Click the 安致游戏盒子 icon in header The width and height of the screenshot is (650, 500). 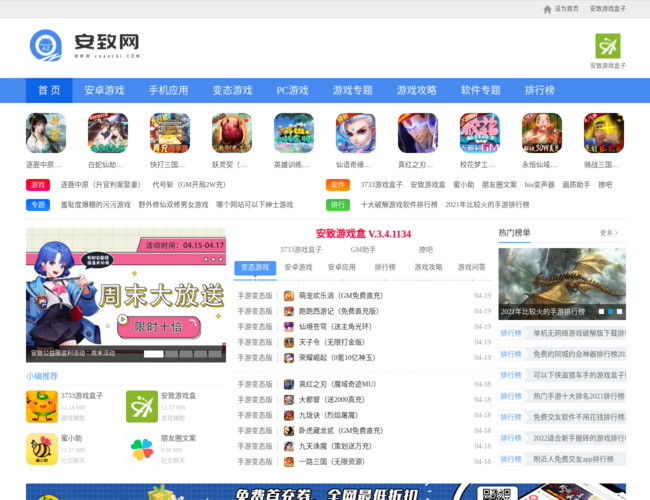click(x=607, y=46)
